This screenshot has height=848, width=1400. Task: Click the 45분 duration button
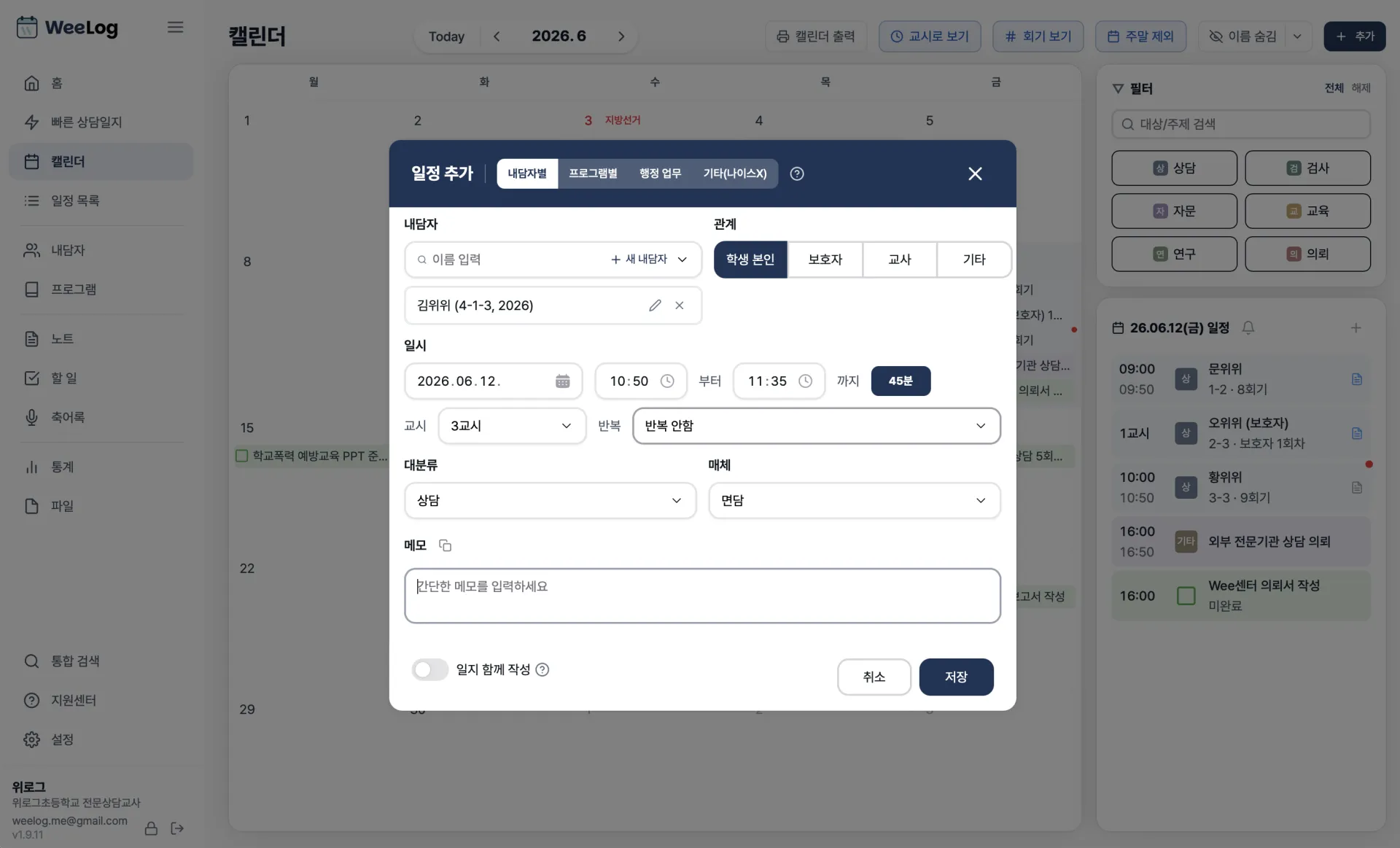pyautogui.click(x=901, y=381)
